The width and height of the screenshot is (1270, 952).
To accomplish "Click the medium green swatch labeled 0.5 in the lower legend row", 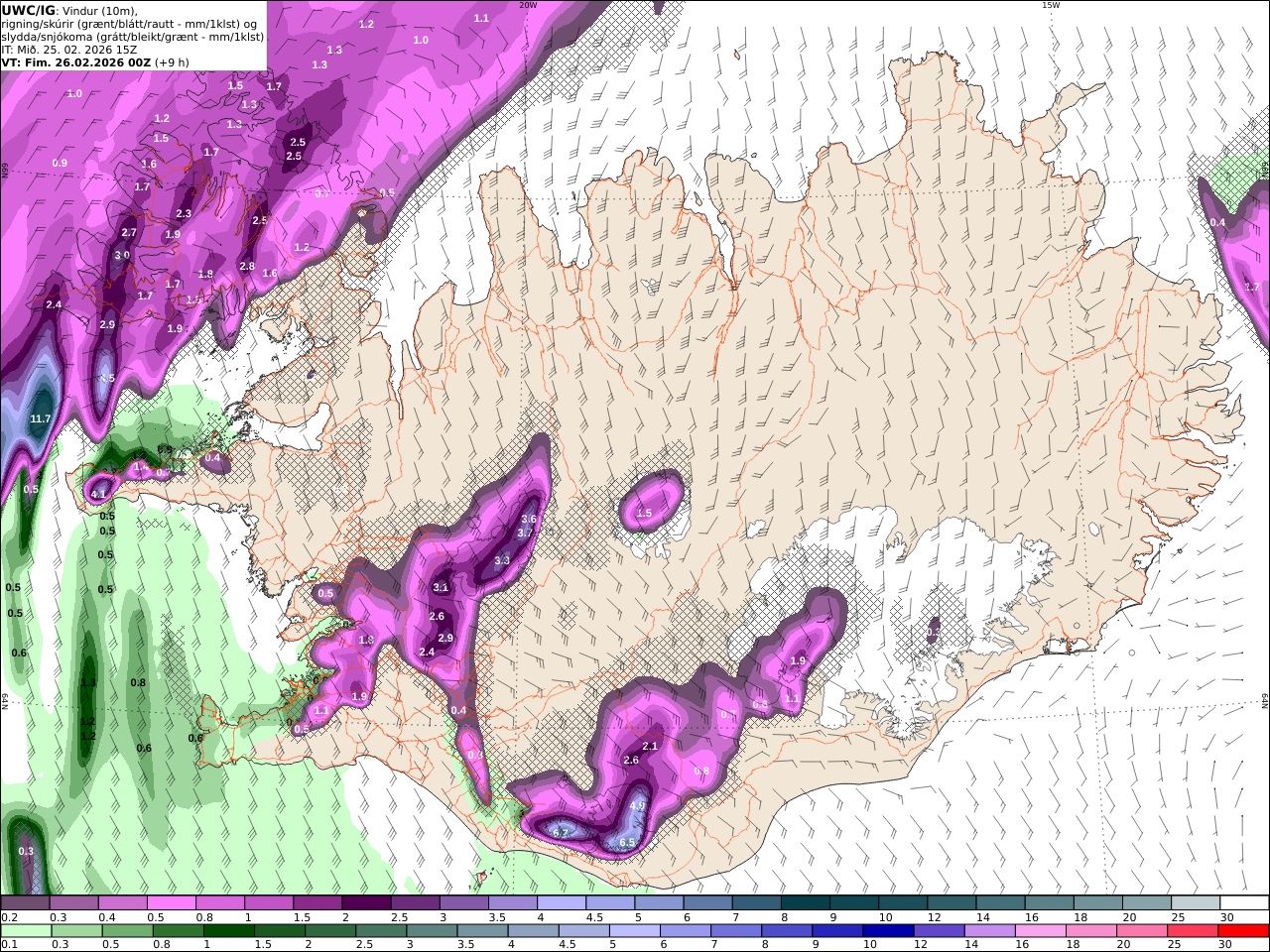I will point(128,931).
